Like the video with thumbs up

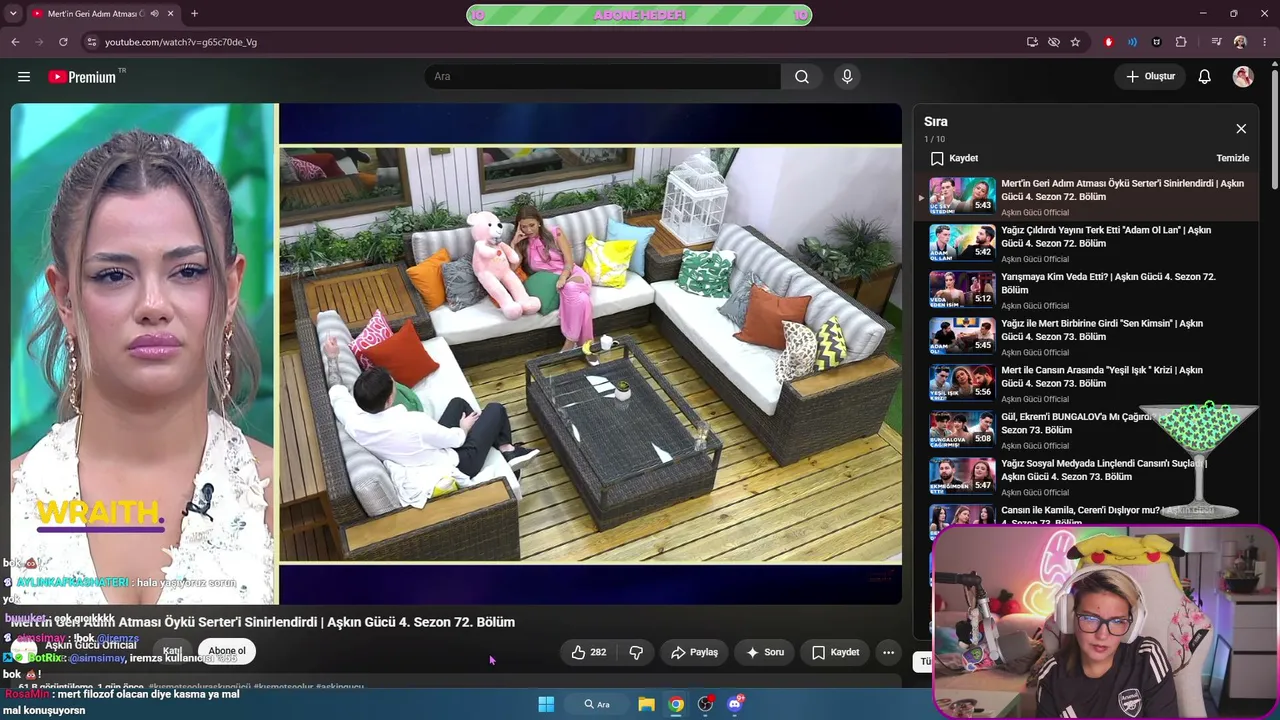589,652
